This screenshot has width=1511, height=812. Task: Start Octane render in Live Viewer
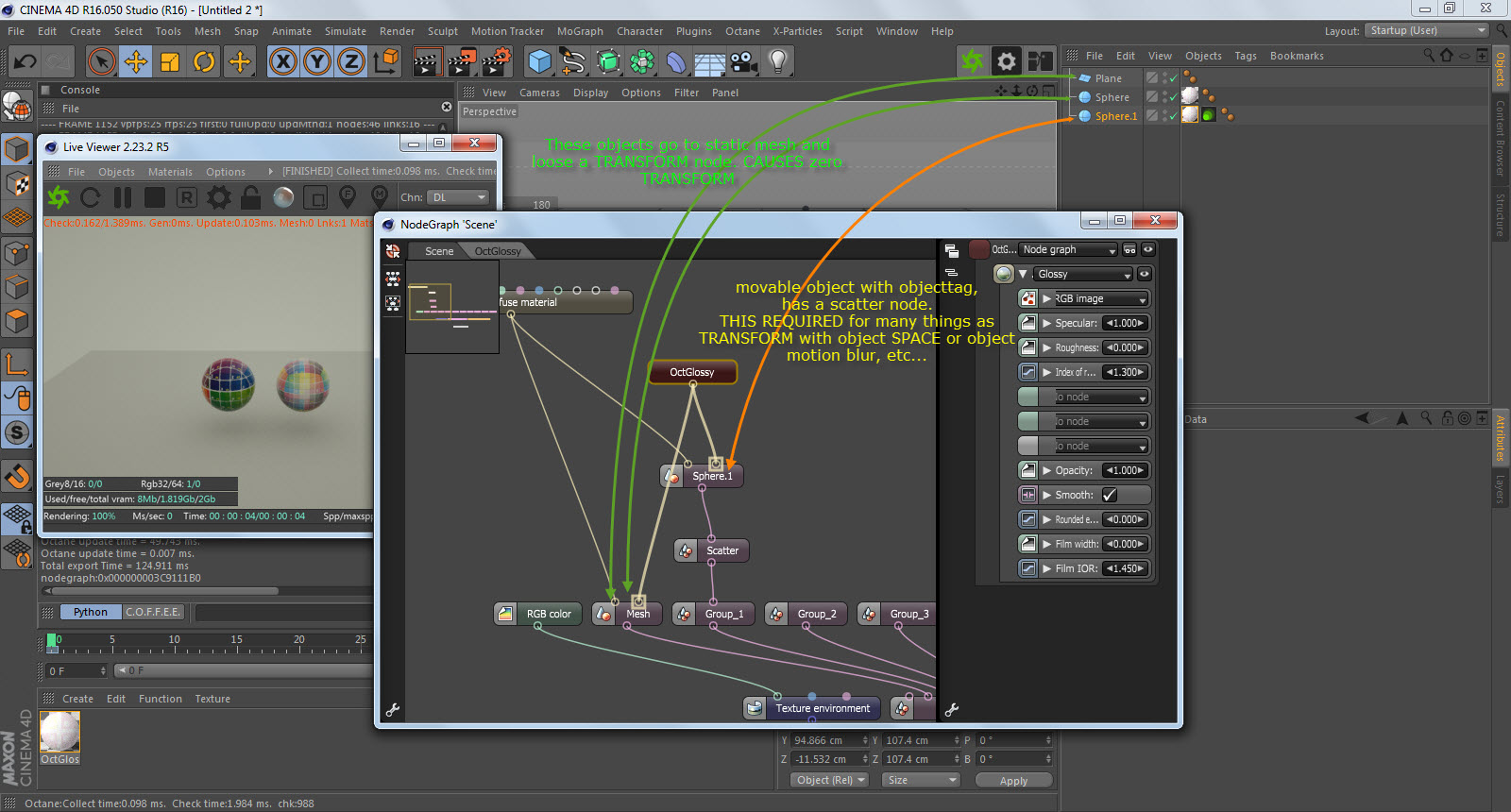(x=59, y=197)
